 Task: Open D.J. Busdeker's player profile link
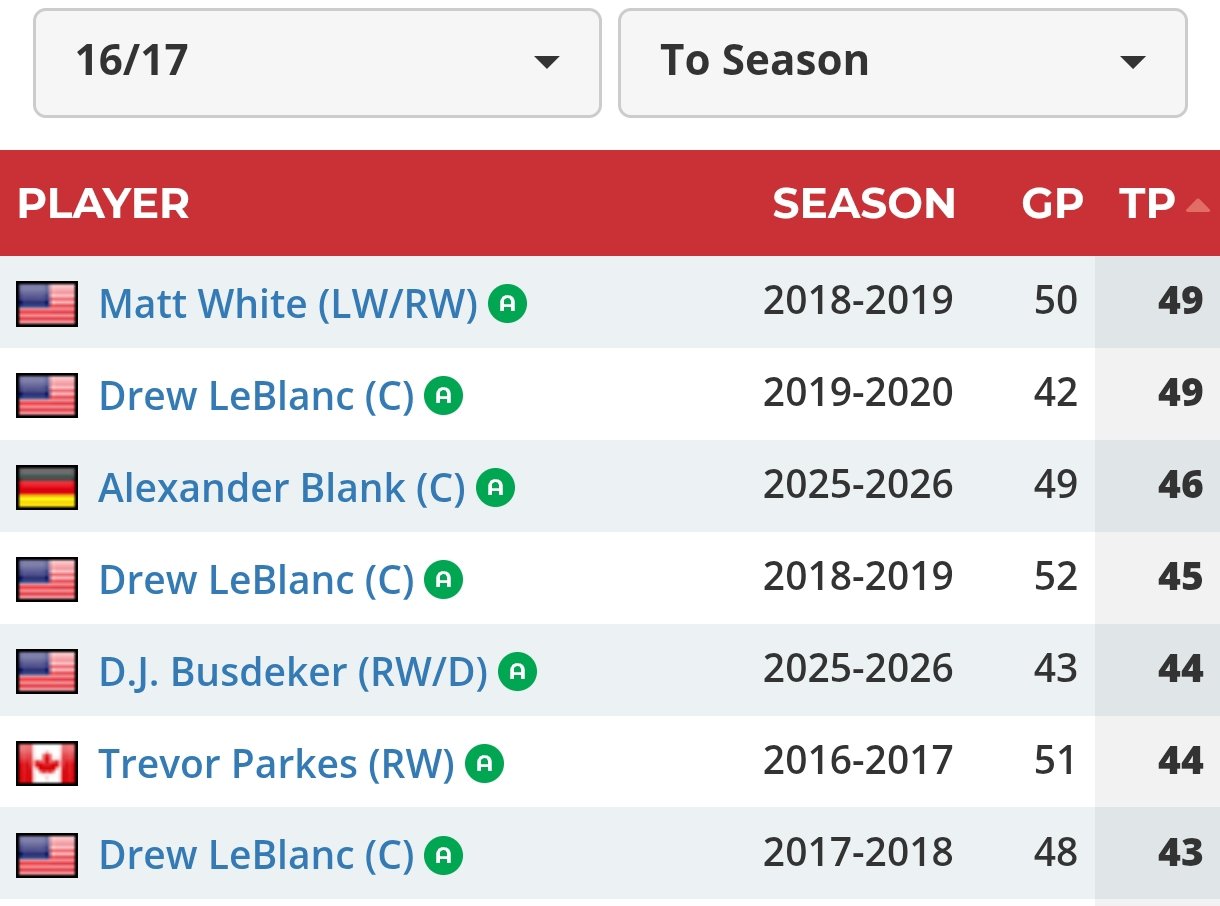click(292, 671)
